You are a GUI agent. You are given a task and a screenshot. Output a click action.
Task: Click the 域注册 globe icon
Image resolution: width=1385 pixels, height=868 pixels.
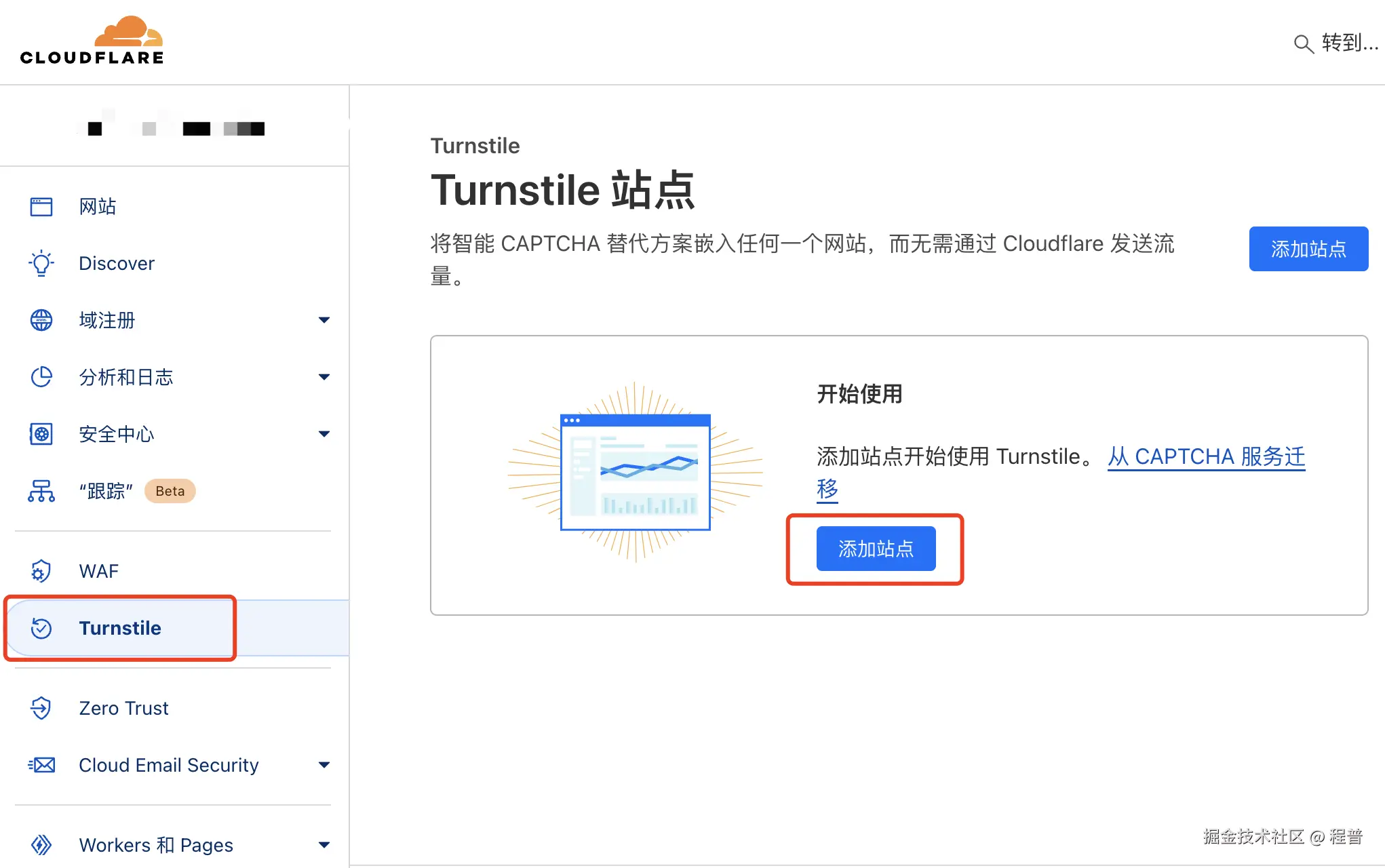coord(41,320)
